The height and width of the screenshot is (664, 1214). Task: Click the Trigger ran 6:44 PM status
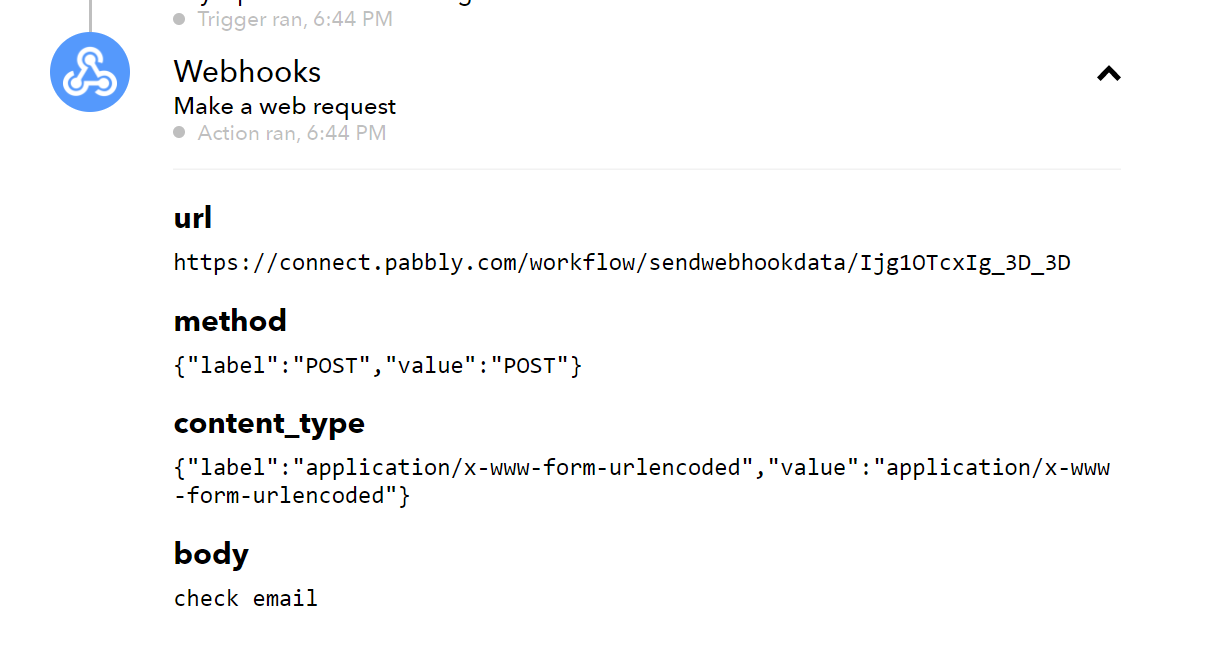295,19
